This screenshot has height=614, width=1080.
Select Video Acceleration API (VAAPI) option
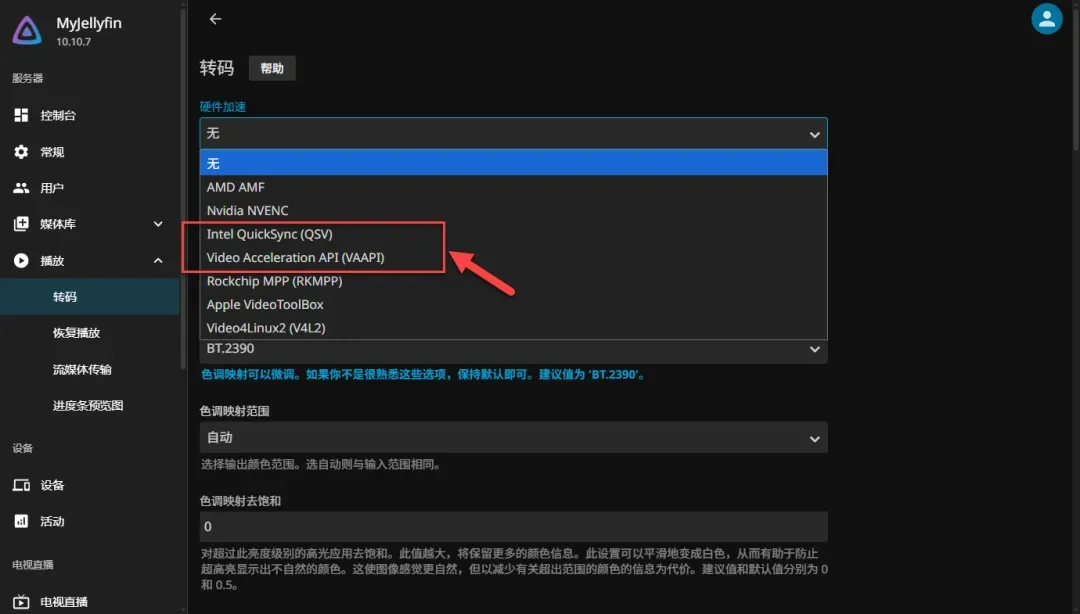click(x=513, y=257)
